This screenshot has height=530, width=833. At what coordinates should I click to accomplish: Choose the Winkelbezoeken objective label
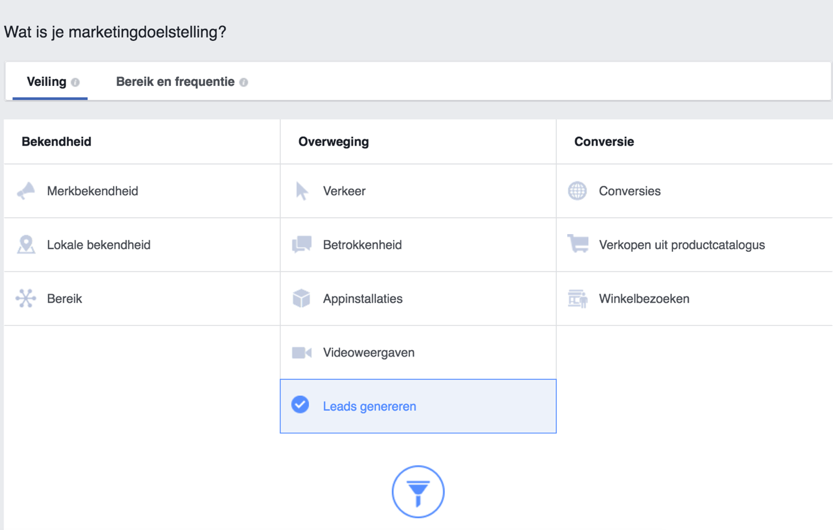pyautogui.click(x=644, y=298)
